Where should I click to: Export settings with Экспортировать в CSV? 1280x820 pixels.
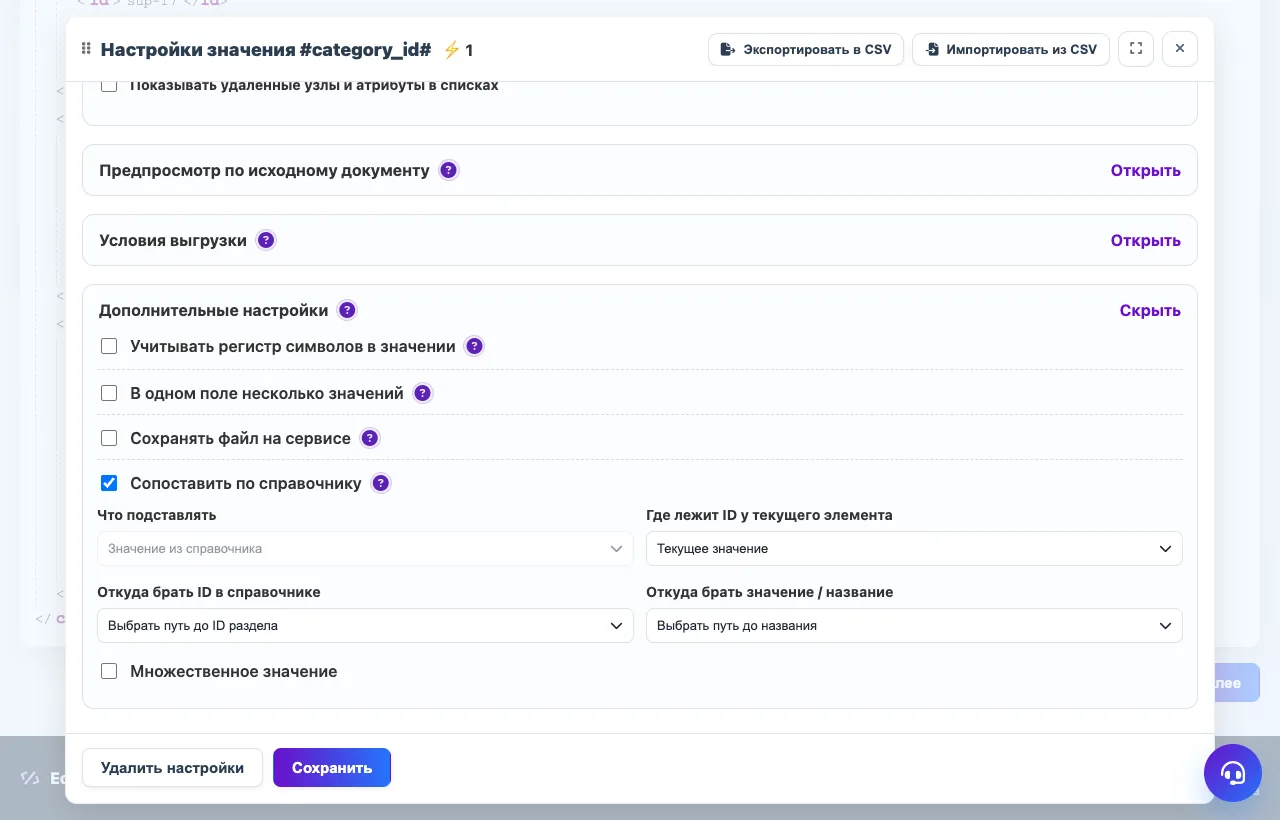pyautogui.click(x=806, y=49)
